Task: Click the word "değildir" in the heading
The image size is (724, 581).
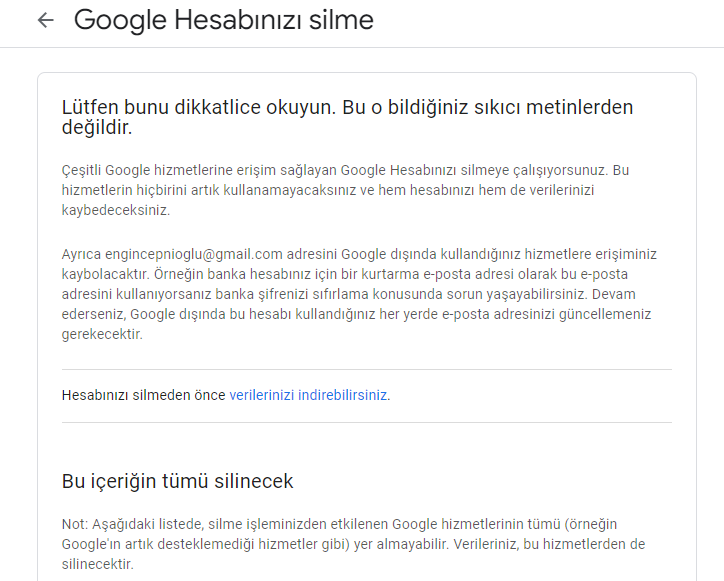Action: click(97, 129)
